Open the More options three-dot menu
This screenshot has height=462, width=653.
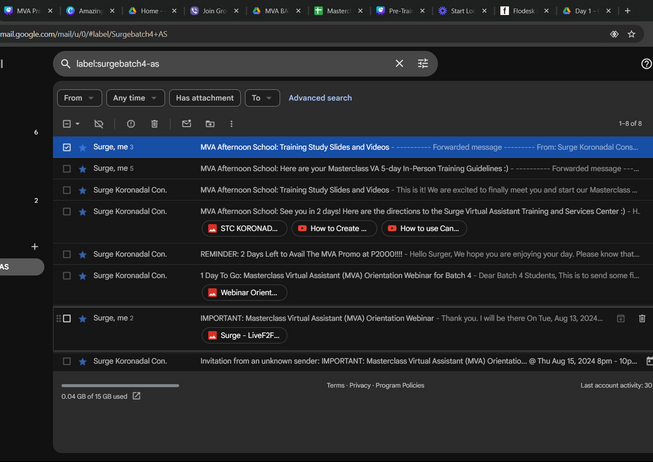(x=232, y=124)
